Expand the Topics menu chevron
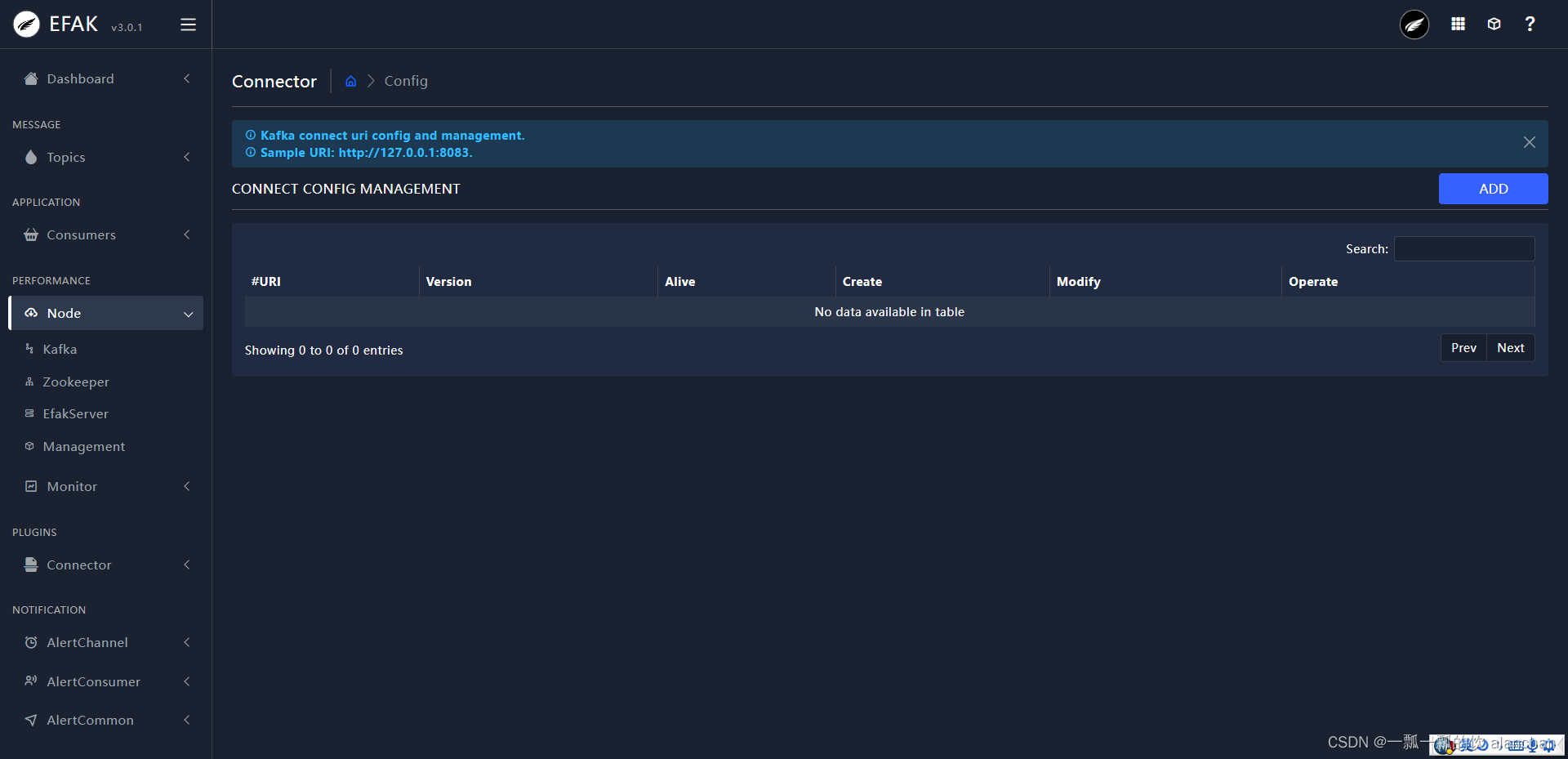 tap(187, 157)
